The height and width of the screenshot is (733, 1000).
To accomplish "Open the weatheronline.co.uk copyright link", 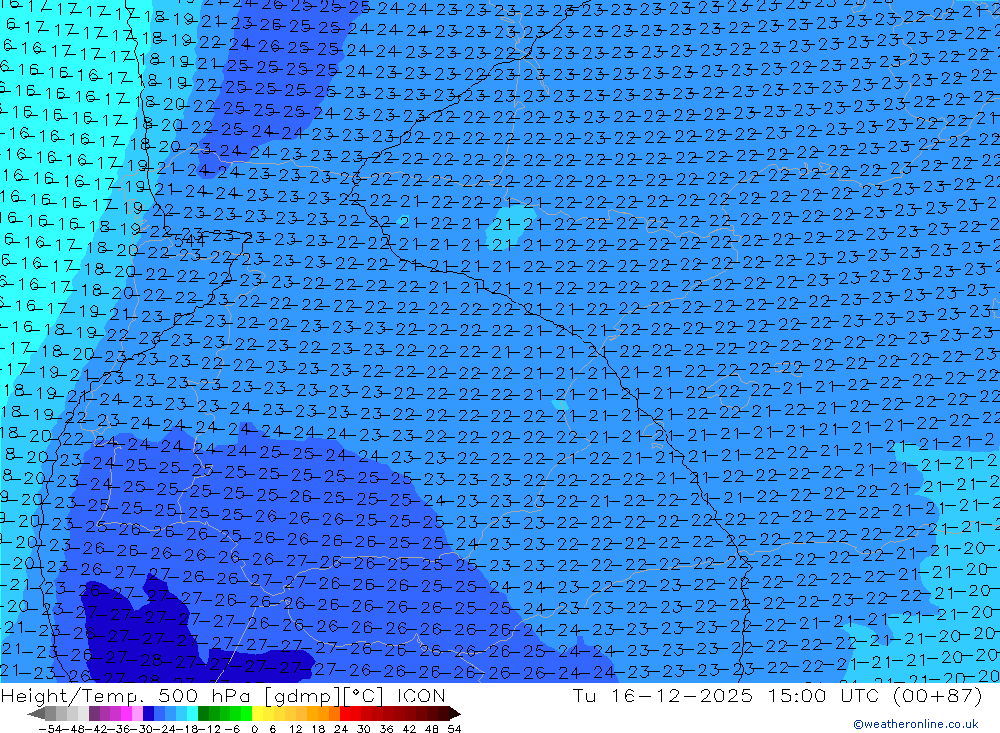I will [x=916, y=724].
